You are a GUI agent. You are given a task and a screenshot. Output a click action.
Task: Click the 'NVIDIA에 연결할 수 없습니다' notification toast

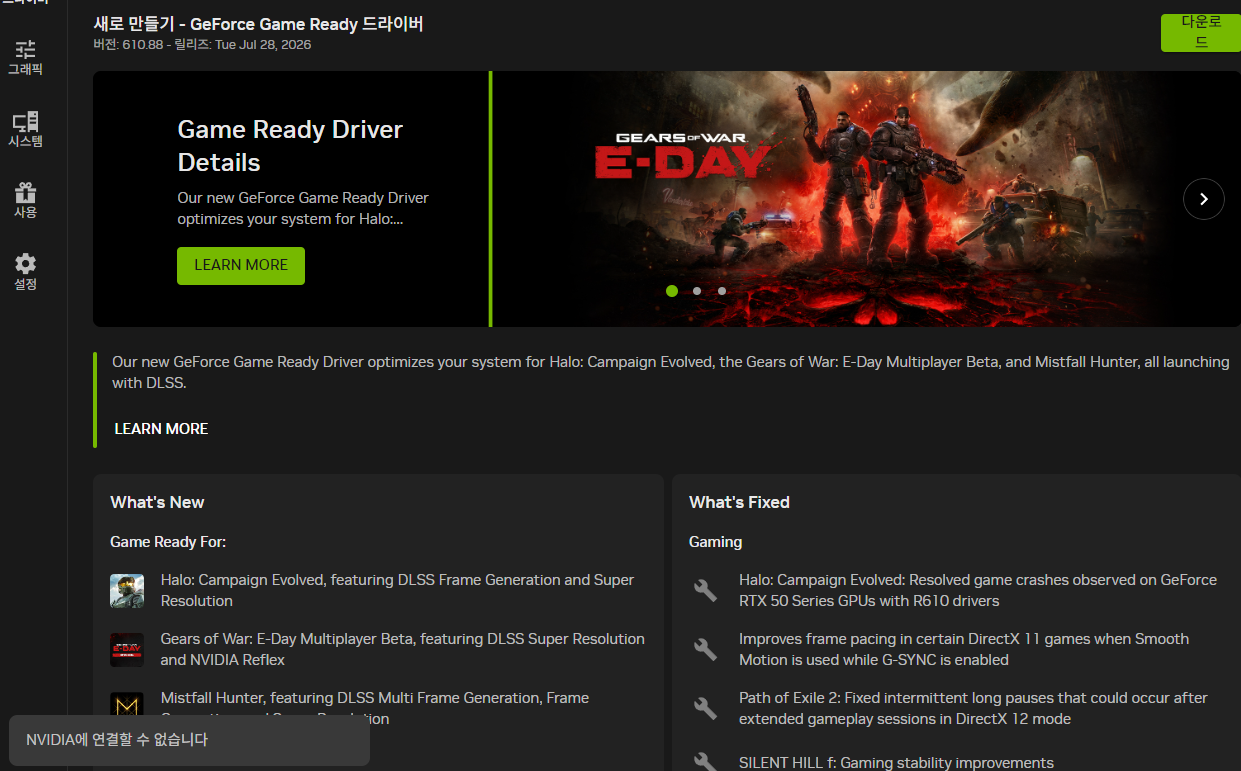coord(190,740)
